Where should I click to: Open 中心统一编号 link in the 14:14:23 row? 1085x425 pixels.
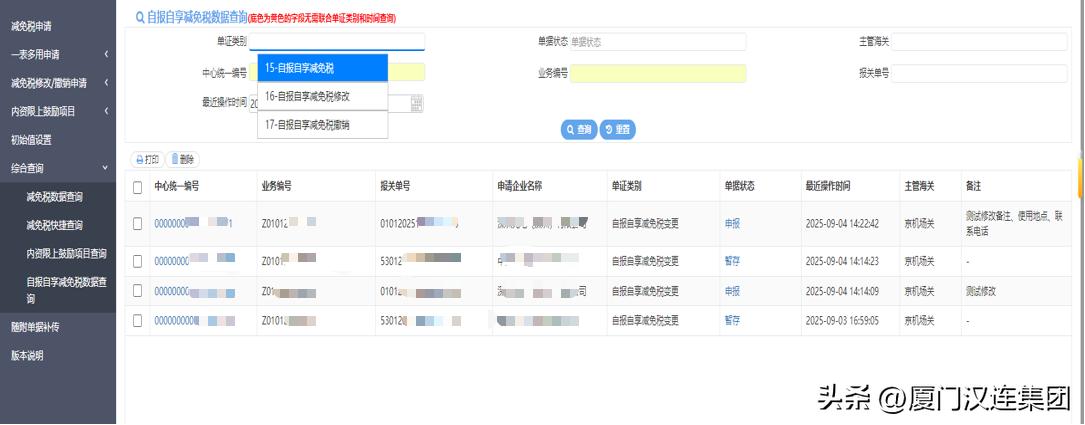coord(194,261)
